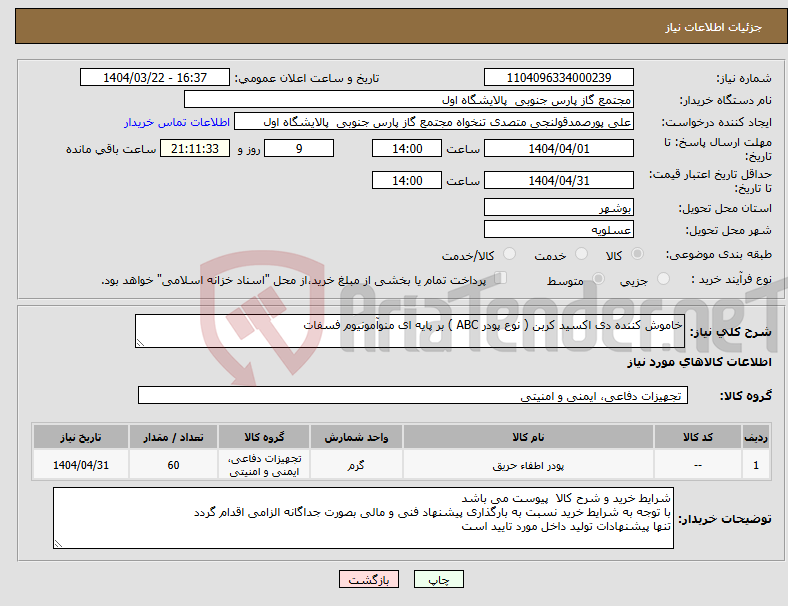The width and height of the screenshot is (788, 606).
Task: Click the response deadline time 14:00 field
Action: point(407,149)
